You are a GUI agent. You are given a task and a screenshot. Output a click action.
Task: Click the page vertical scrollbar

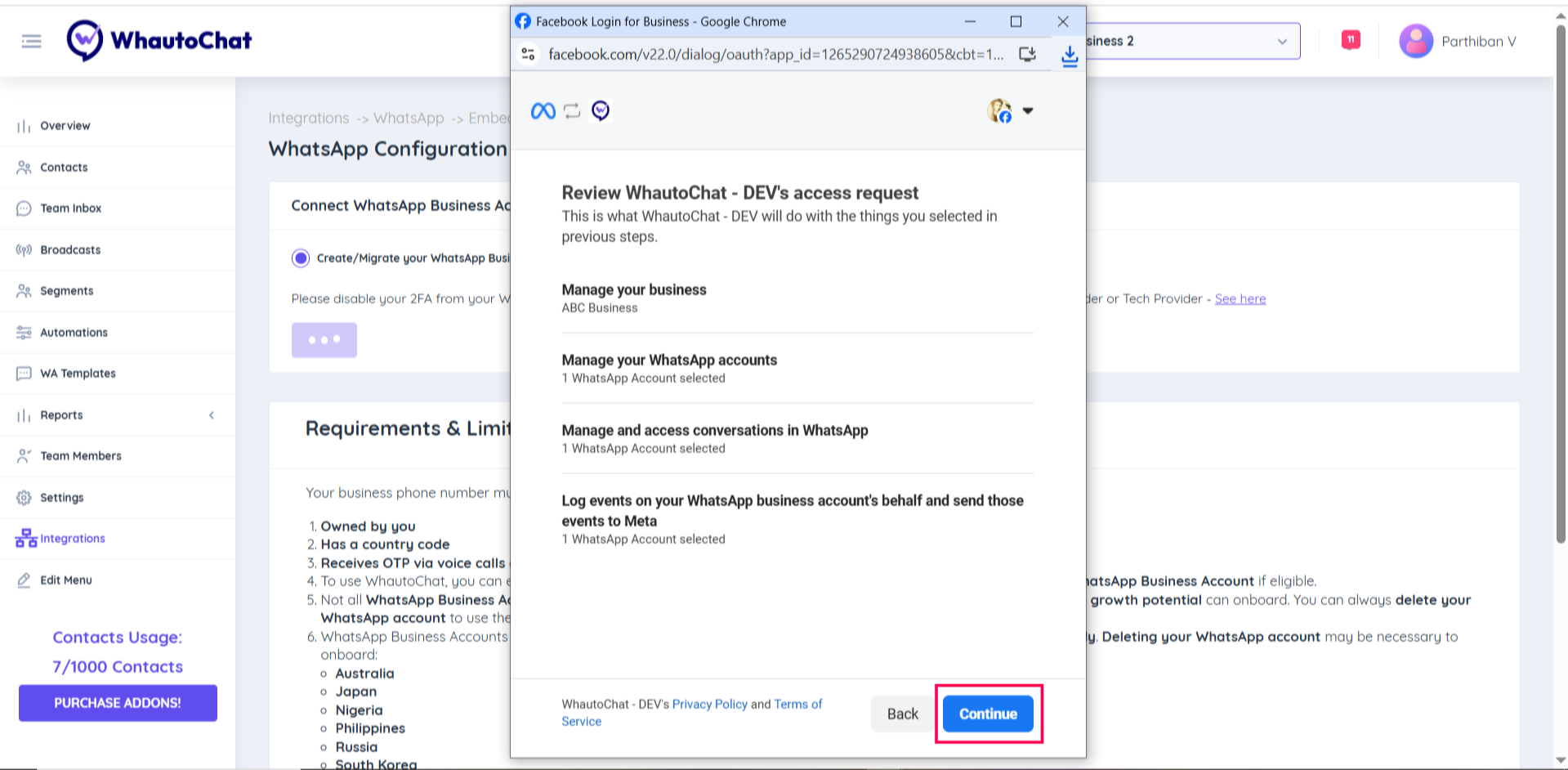tap(1561, 286)
